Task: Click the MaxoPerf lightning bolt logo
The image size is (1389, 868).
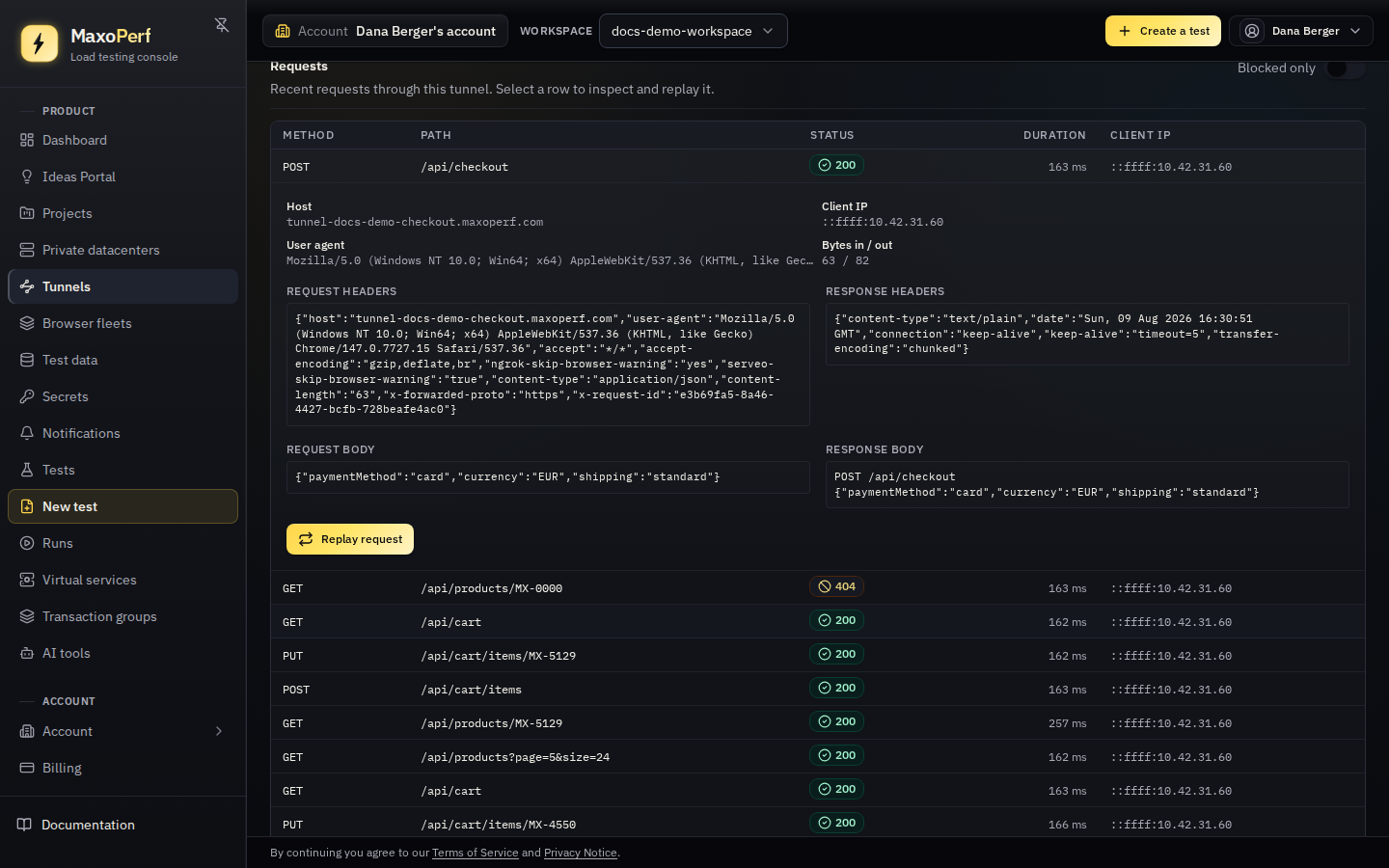Action: point(40,43)
